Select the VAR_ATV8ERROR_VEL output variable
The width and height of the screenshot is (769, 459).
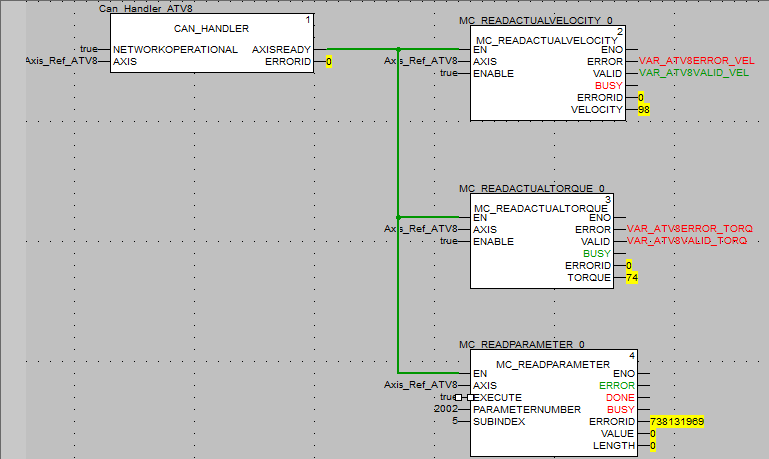pyautogui.click(x=690, y=61)
